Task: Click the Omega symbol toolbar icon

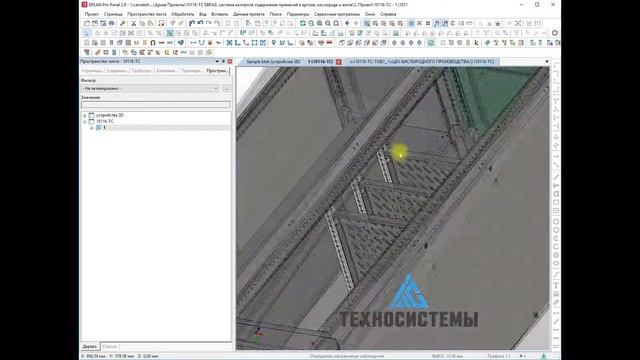Action: pyautogui.click(x=153, y=42)
